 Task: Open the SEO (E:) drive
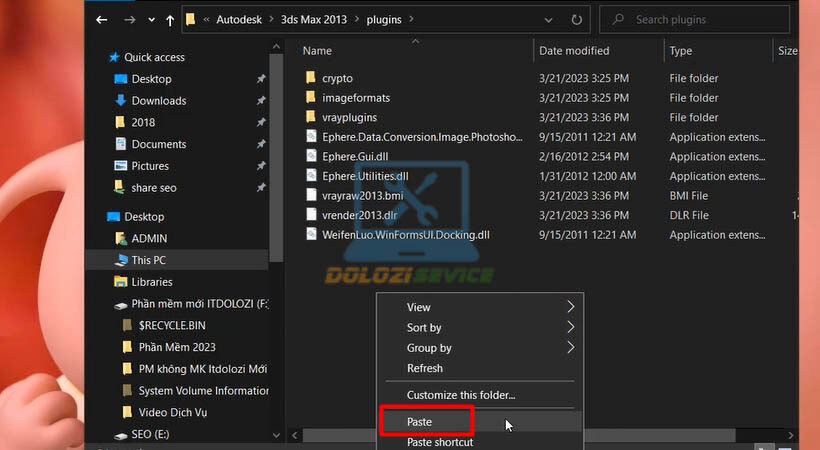pos(150,434)
